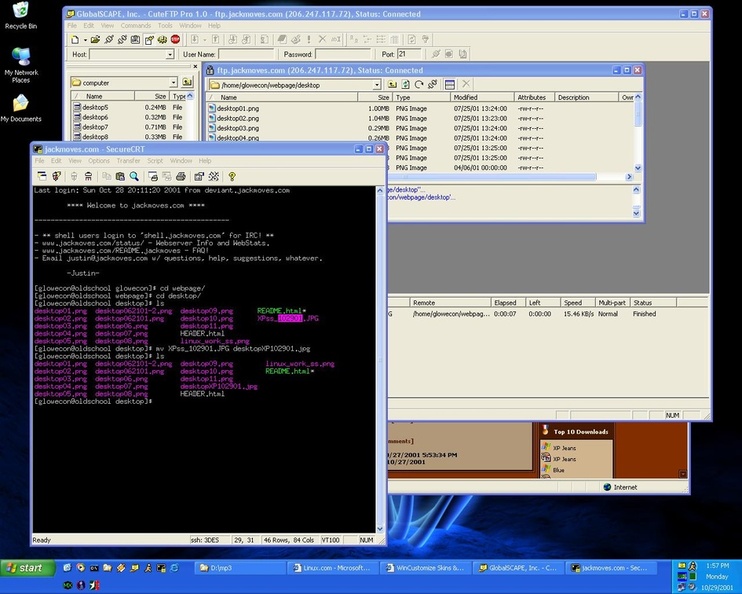Click the SecureCRT Connect session icon
Viewport: 742px width, 594px height.
point(42,177)
